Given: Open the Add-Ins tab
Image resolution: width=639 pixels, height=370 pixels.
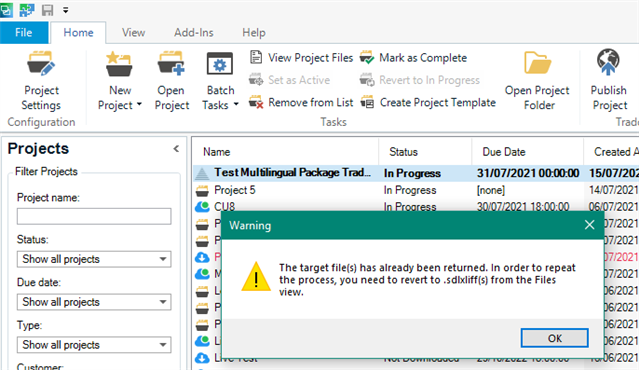Looking at the screenshot, I should coord(194,33).
